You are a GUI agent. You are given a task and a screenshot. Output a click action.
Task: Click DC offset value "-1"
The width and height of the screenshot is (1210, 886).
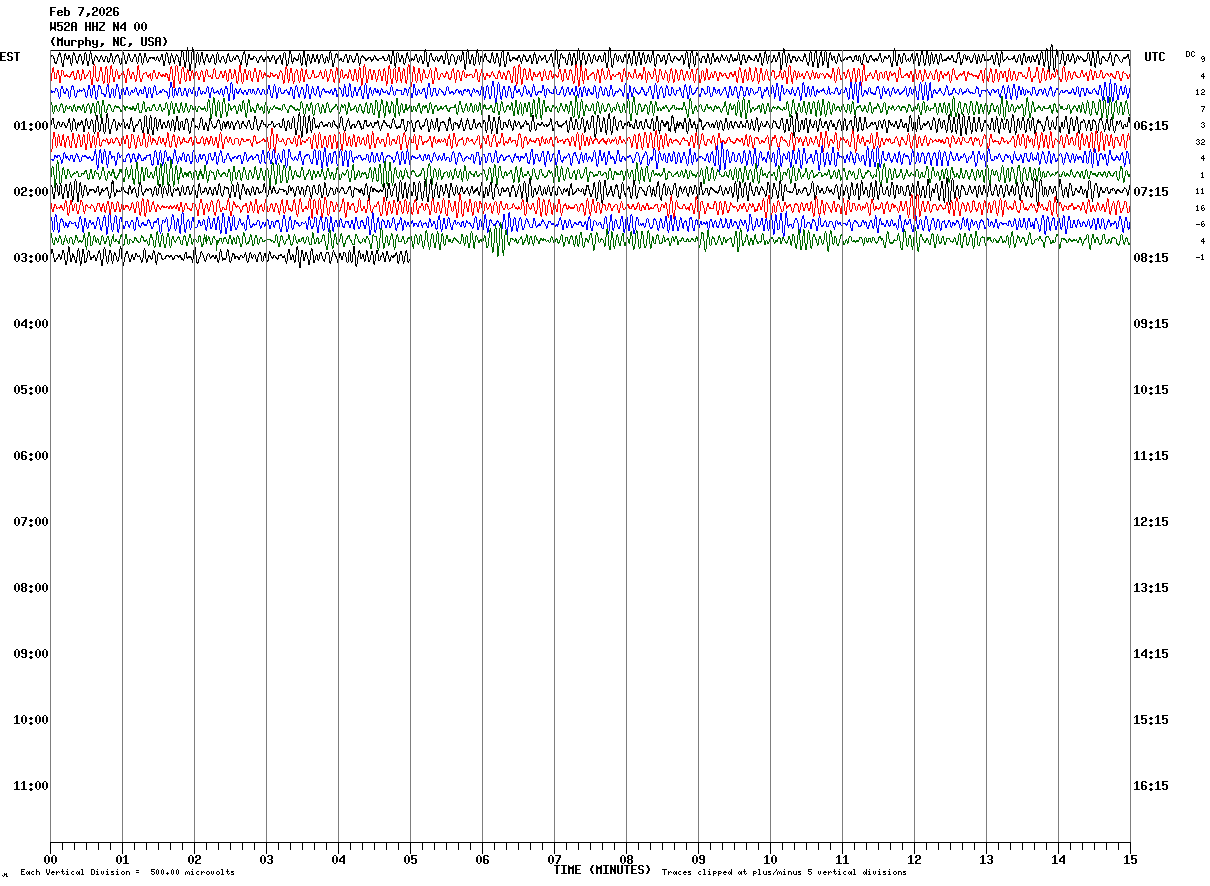tap(1200, 257)
